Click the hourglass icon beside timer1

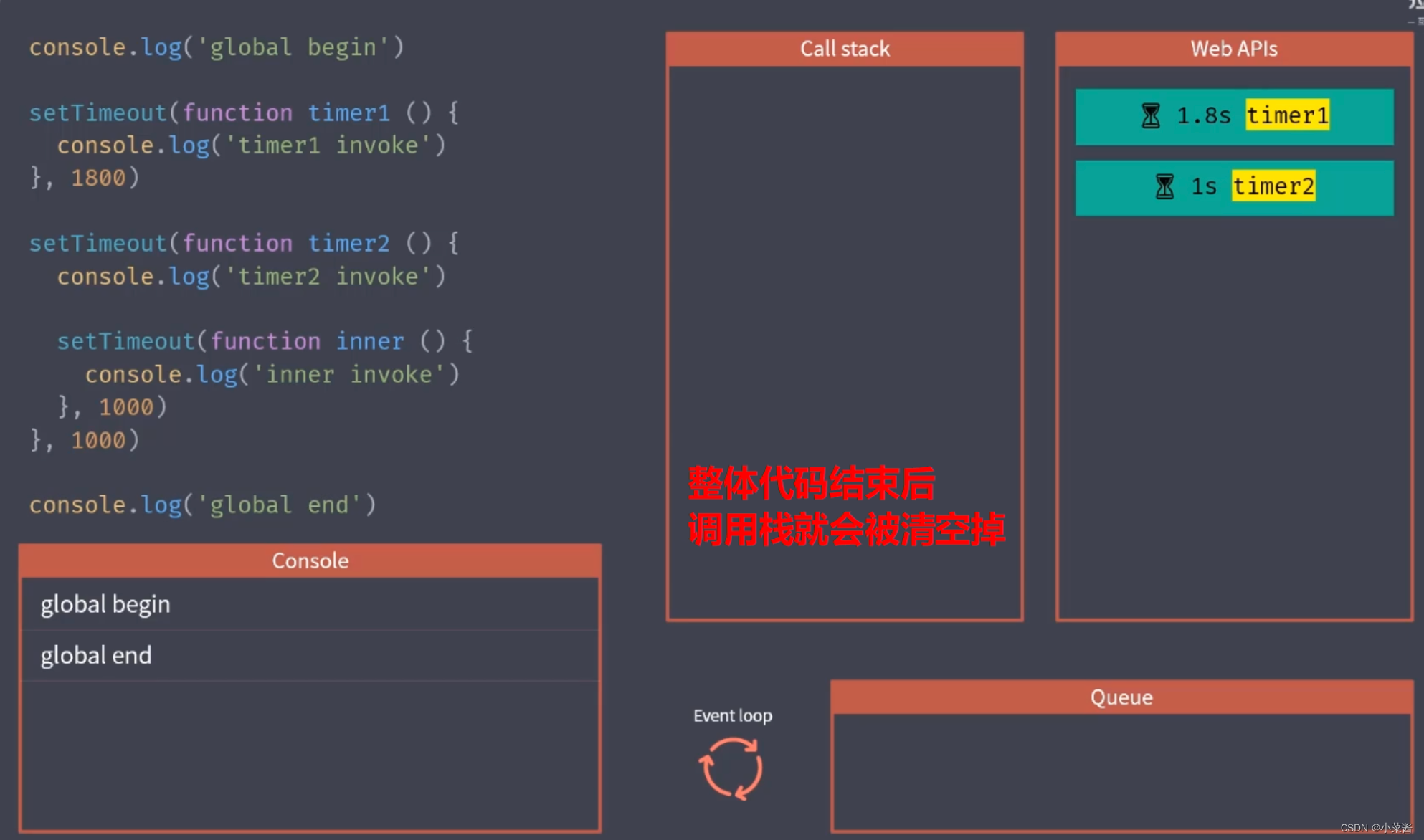(x=1150, y=115)
